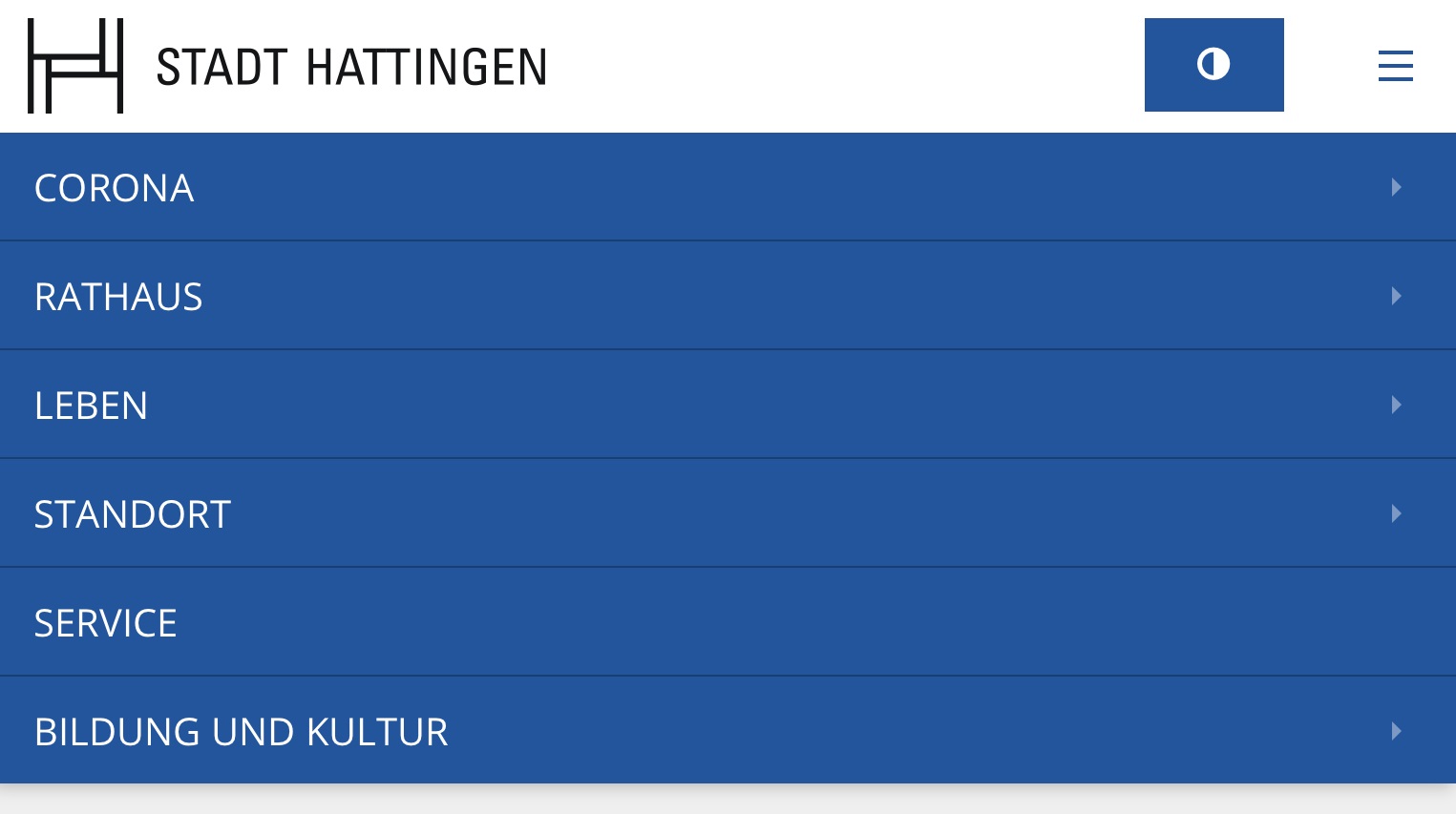Open the RATHAUS menu item
This screenshot has height=814, width=1456.
[118, 297]
